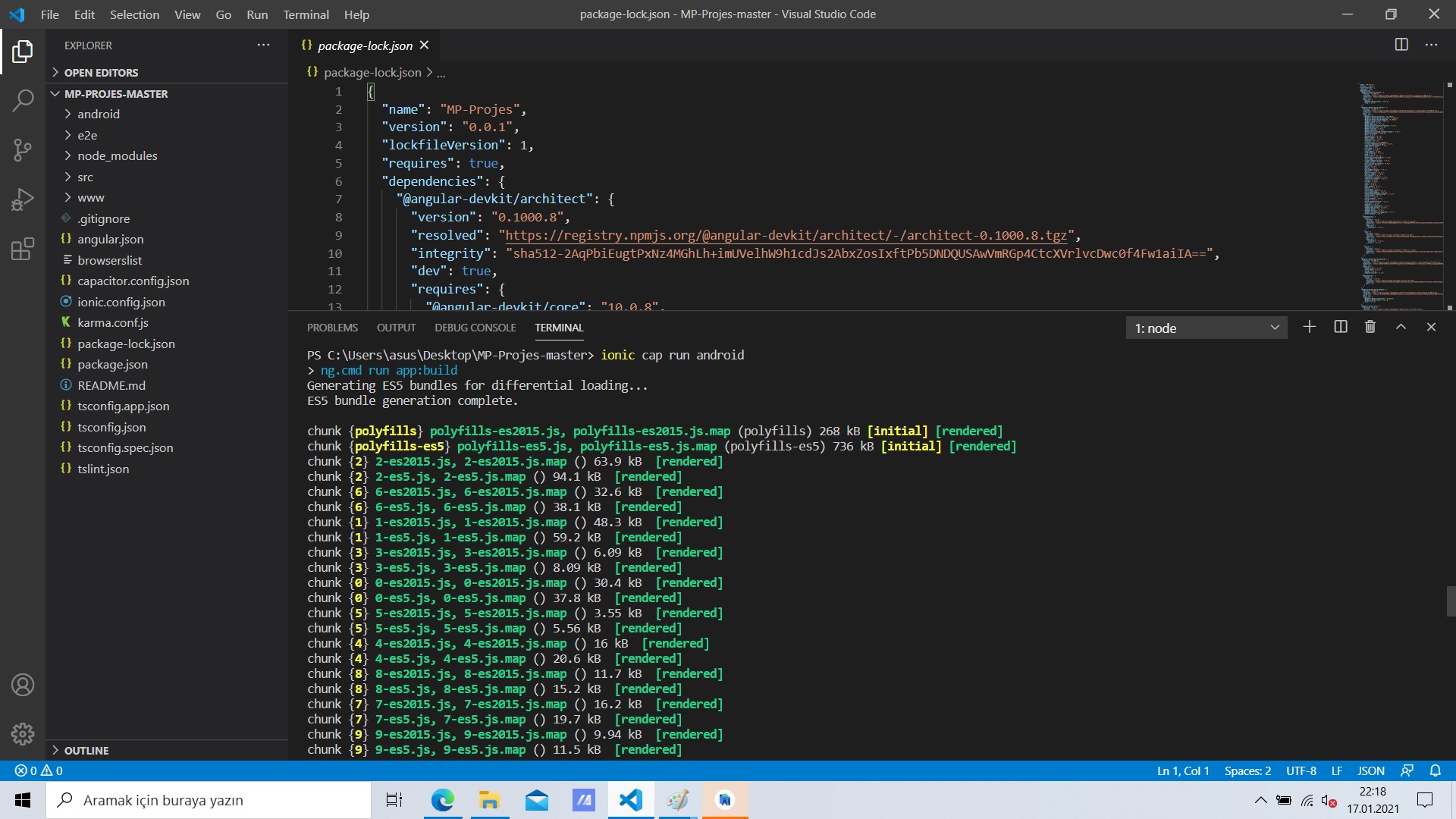1456x819 pixels.
Task: Open the Extensions view
Action: click(23, 249)
